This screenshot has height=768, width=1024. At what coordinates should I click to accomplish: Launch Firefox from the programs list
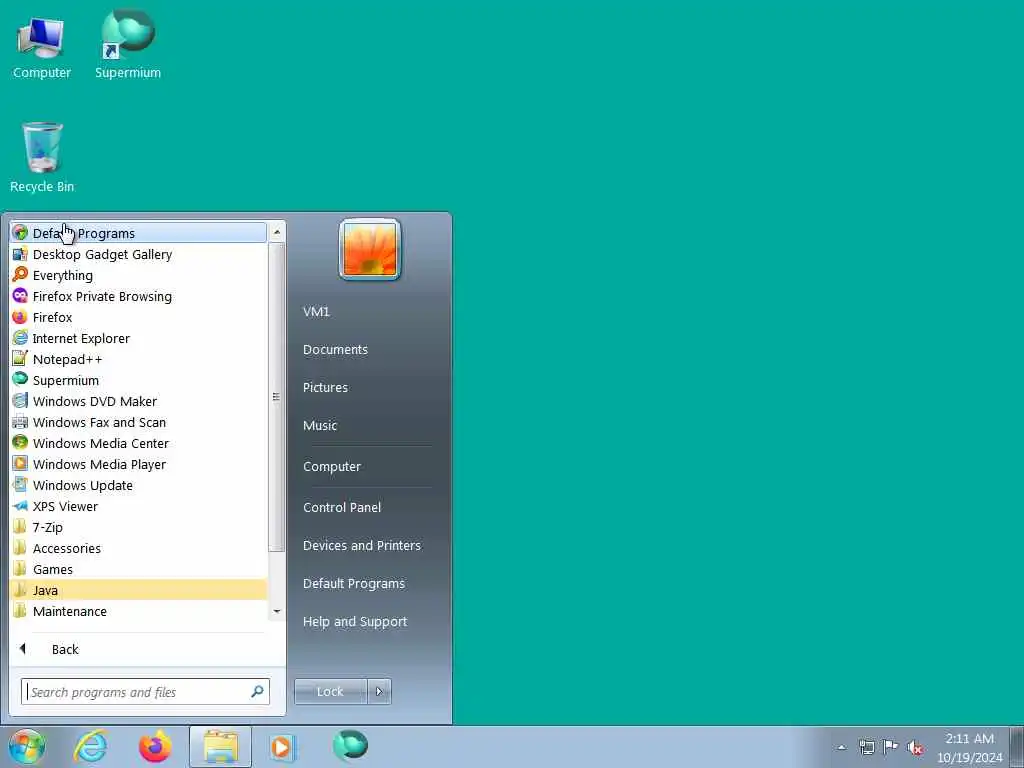tap(138, 317)
